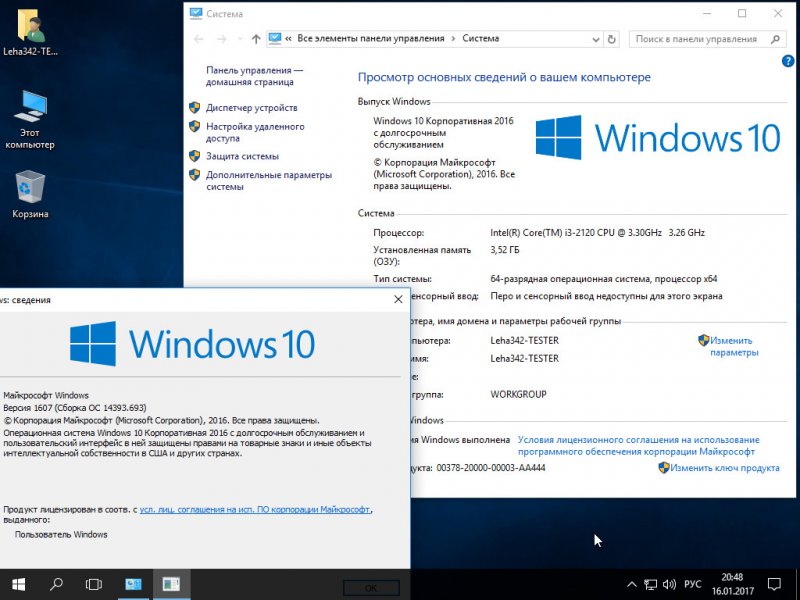
Task: Open Защита системы
Action: tap(242, 156)
